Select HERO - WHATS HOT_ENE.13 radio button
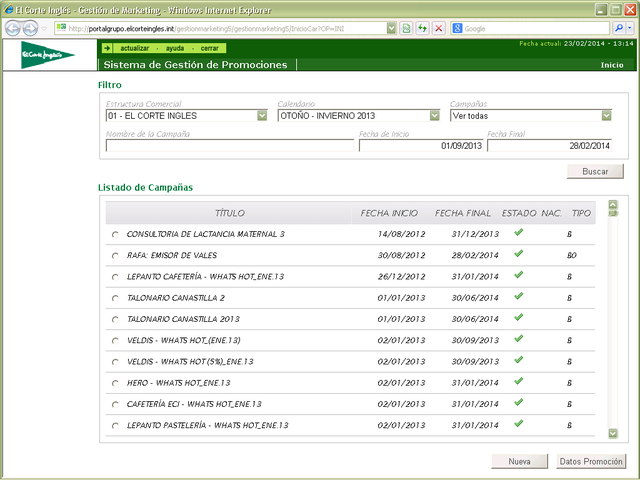This screenshot has width=640, height=480. pos(115,383)
